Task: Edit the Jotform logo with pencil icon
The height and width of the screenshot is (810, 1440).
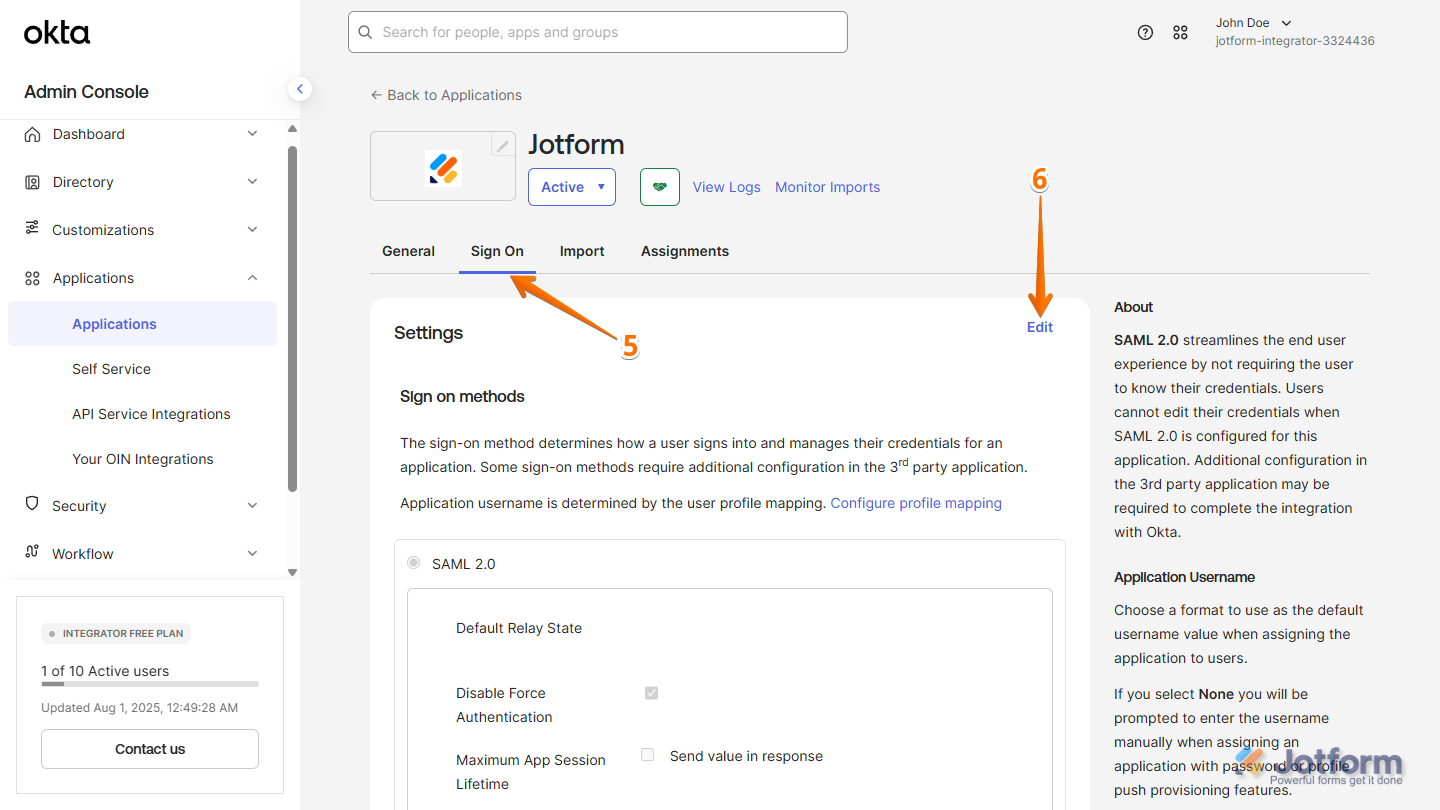Action: click(503, 145)
